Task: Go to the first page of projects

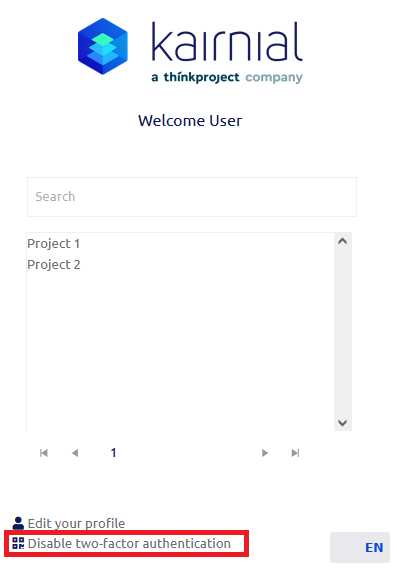Action: click(x=44, y=453)
